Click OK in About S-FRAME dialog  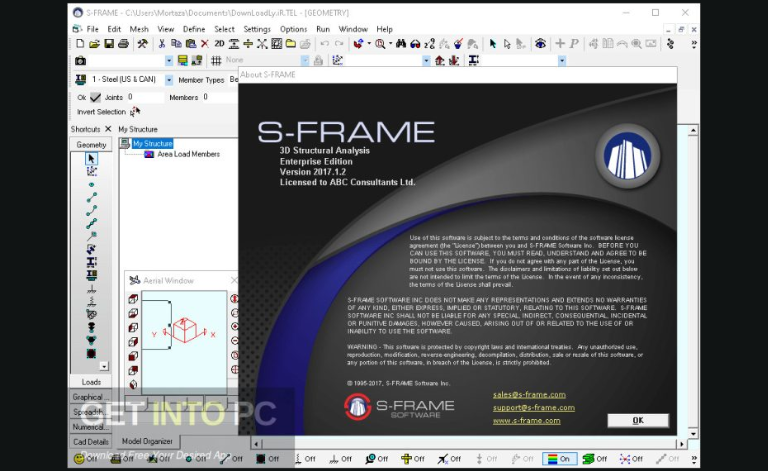(637, 420)
